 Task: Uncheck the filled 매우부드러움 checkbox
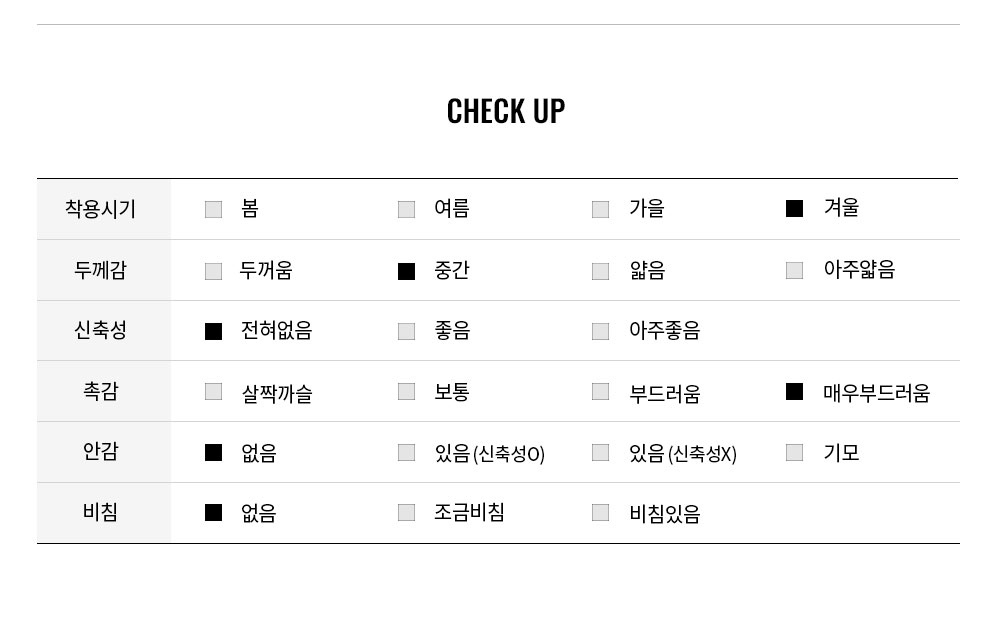point(794,392)
